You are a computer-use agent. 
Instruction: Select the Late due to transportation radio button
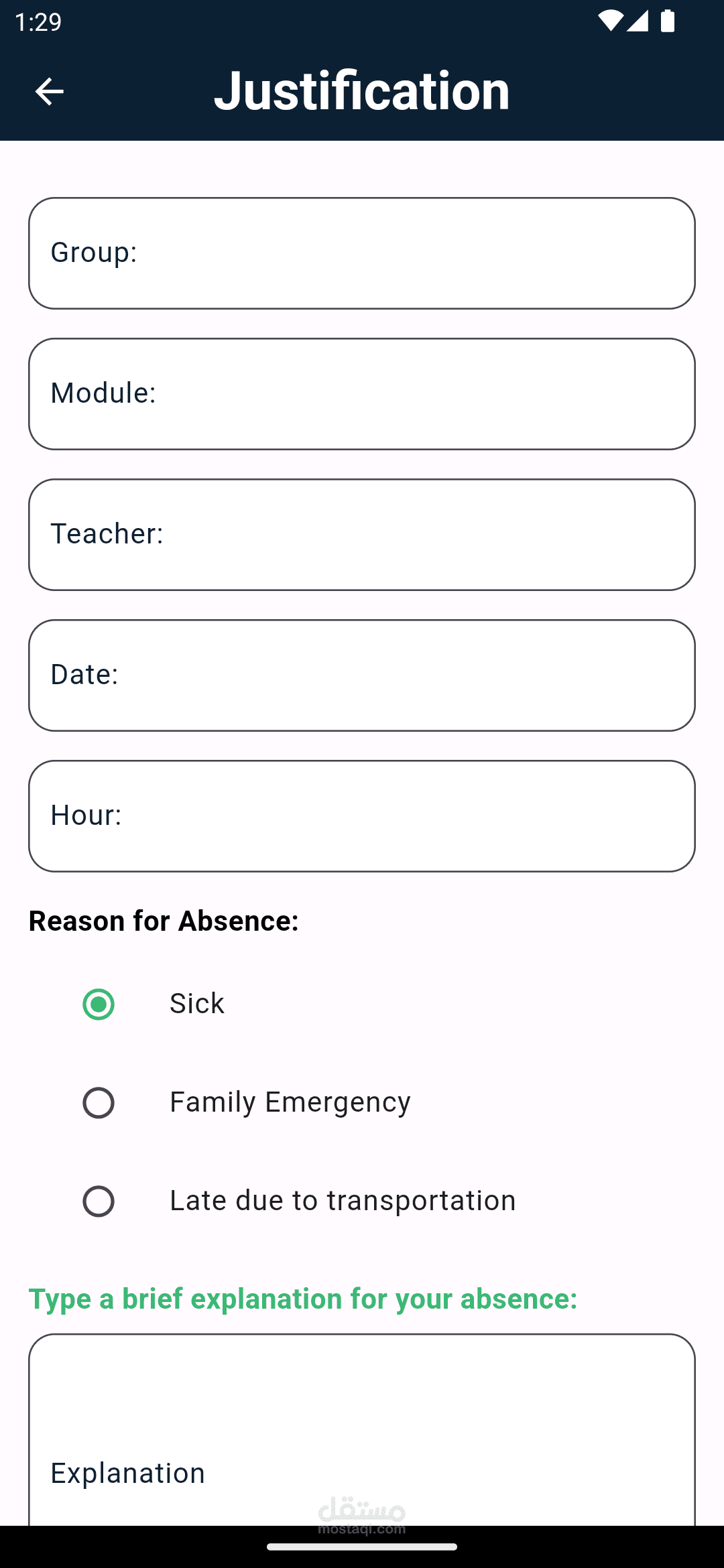click(99, 1201)
